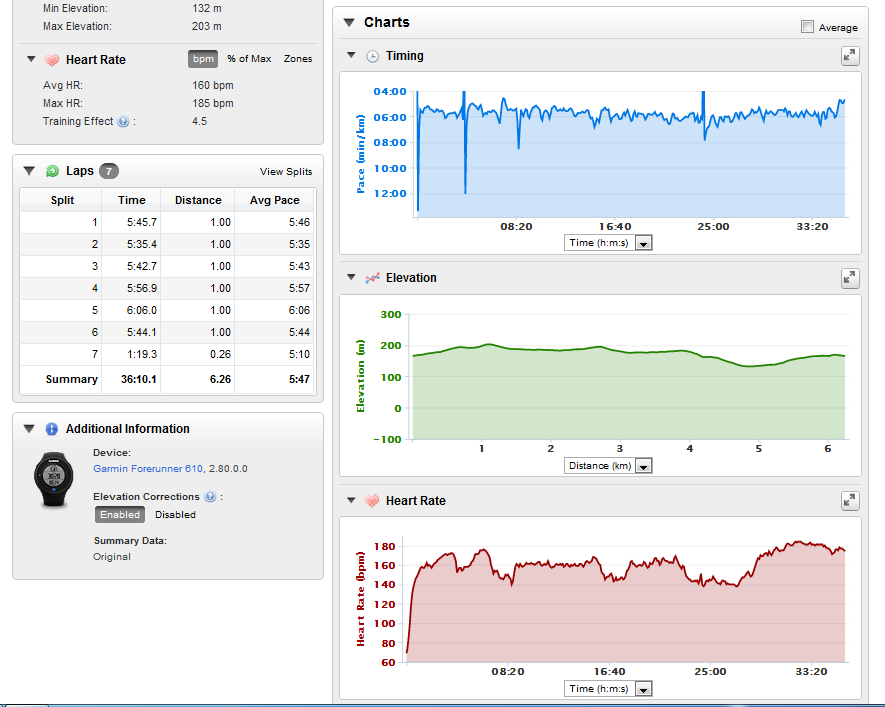Click the Elevation Corrections help icon
885x707 pixels.
coord(210,497)
